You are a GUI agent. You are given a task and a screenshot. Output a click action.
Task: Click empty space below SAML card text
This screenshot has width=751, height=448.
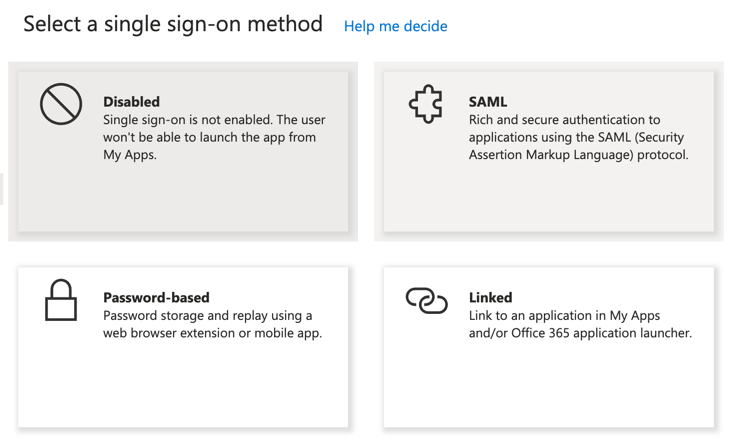tap(548, 200)
